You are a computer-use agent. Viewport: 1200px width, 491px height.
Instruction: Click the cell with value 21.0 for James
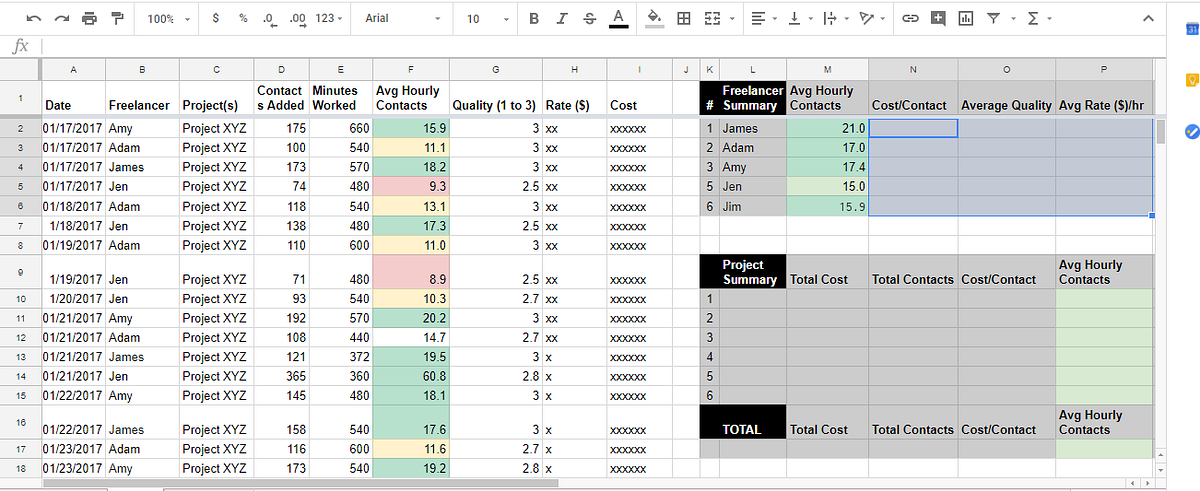pos(827,128)
